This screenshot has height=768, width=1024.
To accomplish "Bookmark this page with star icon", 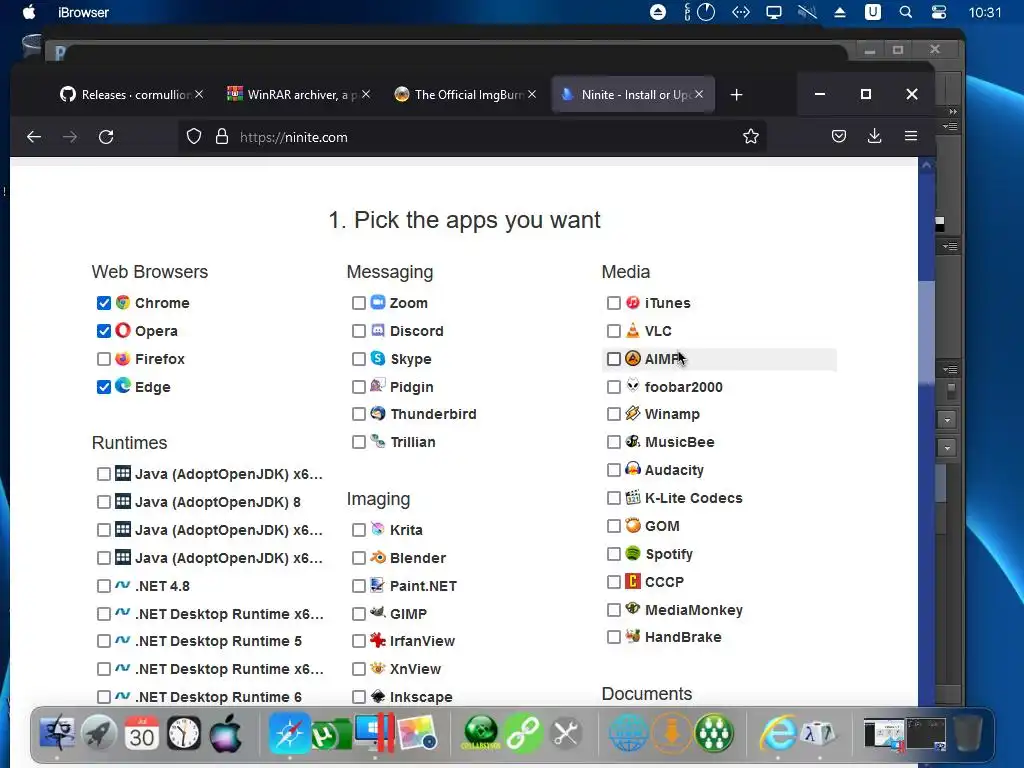I will coord(750,136).
